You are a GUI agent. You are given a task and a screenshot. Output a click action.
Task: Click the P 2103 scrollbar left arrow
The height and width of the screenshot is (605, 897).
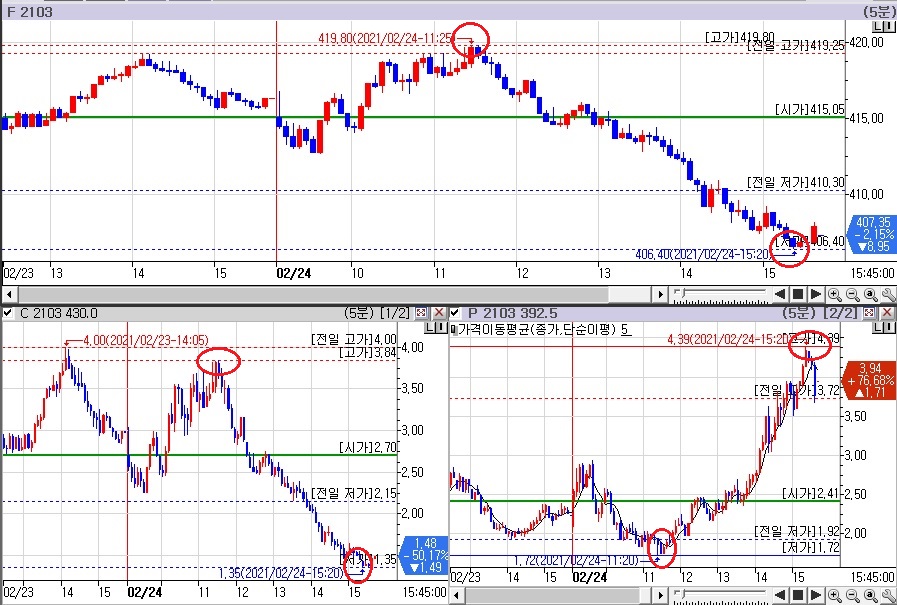pyautogui.click(x=457, y=595)
